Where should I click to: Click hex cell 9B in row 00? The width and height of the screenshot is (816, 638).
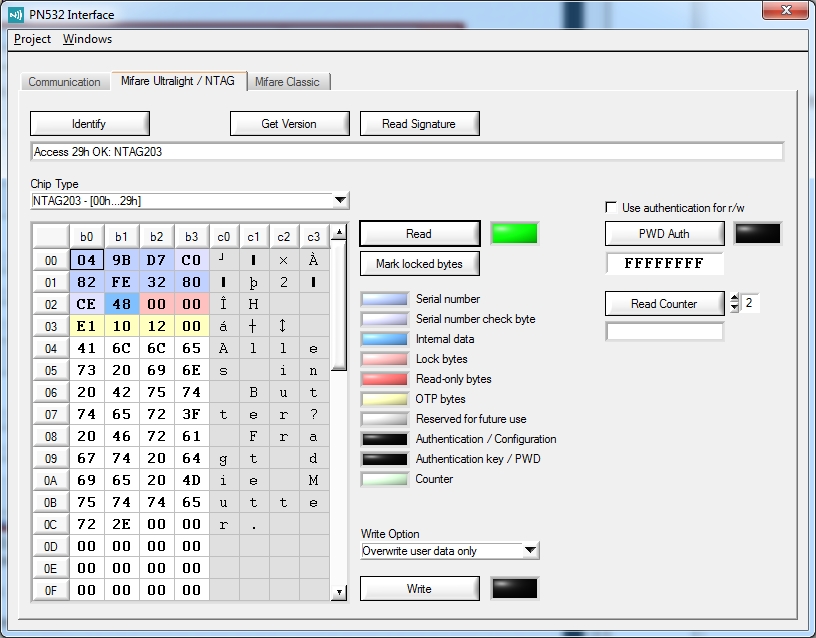pyautogui.click(x=122, y=260)
